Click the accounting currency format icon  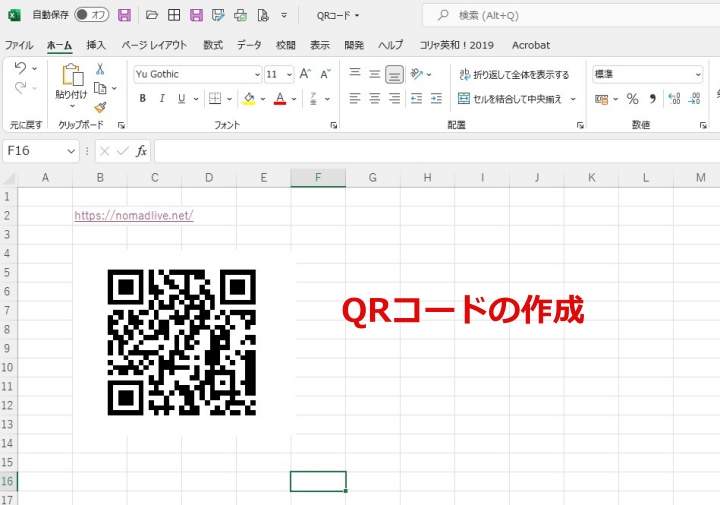(x=601, y=99)
